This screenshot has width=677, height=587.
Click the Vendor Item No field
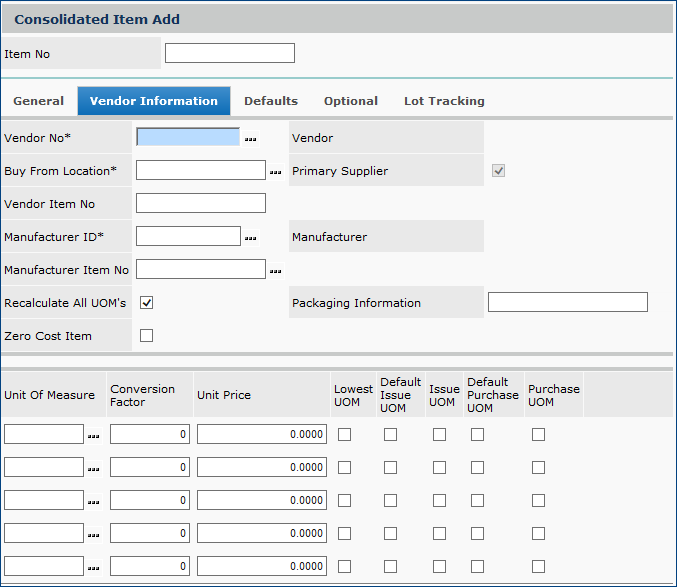(x=200, y=204)
